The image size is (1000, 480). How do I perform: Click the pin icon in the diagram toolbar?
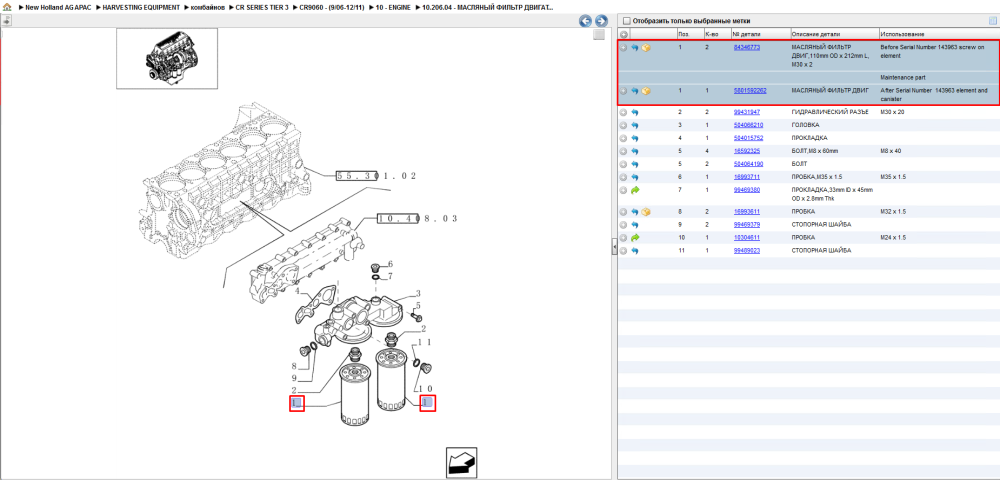pos(6,20)
